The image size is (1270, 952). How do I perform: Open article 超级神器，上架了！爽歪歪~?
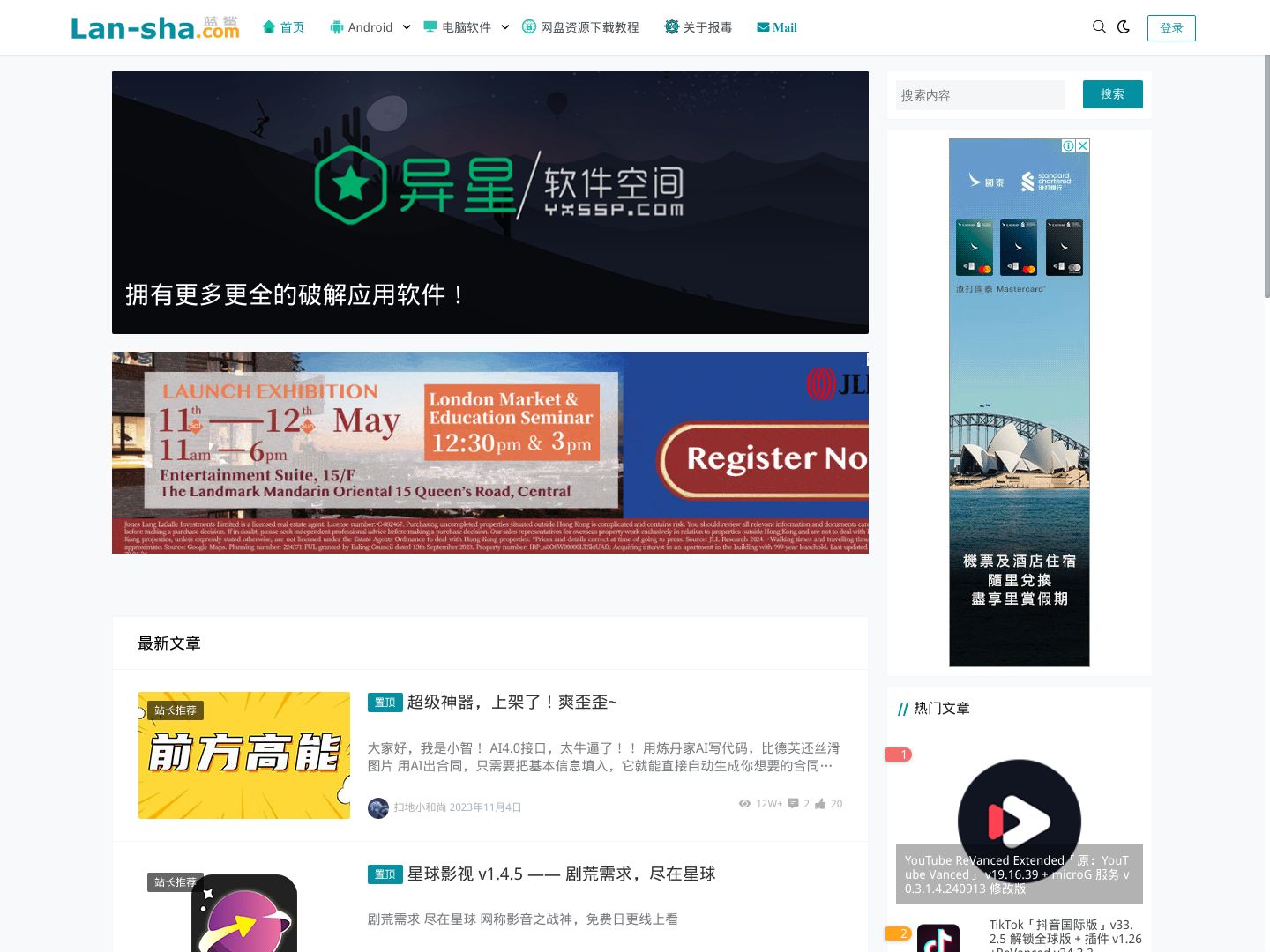pyautogui.click(x=512, y=702)
